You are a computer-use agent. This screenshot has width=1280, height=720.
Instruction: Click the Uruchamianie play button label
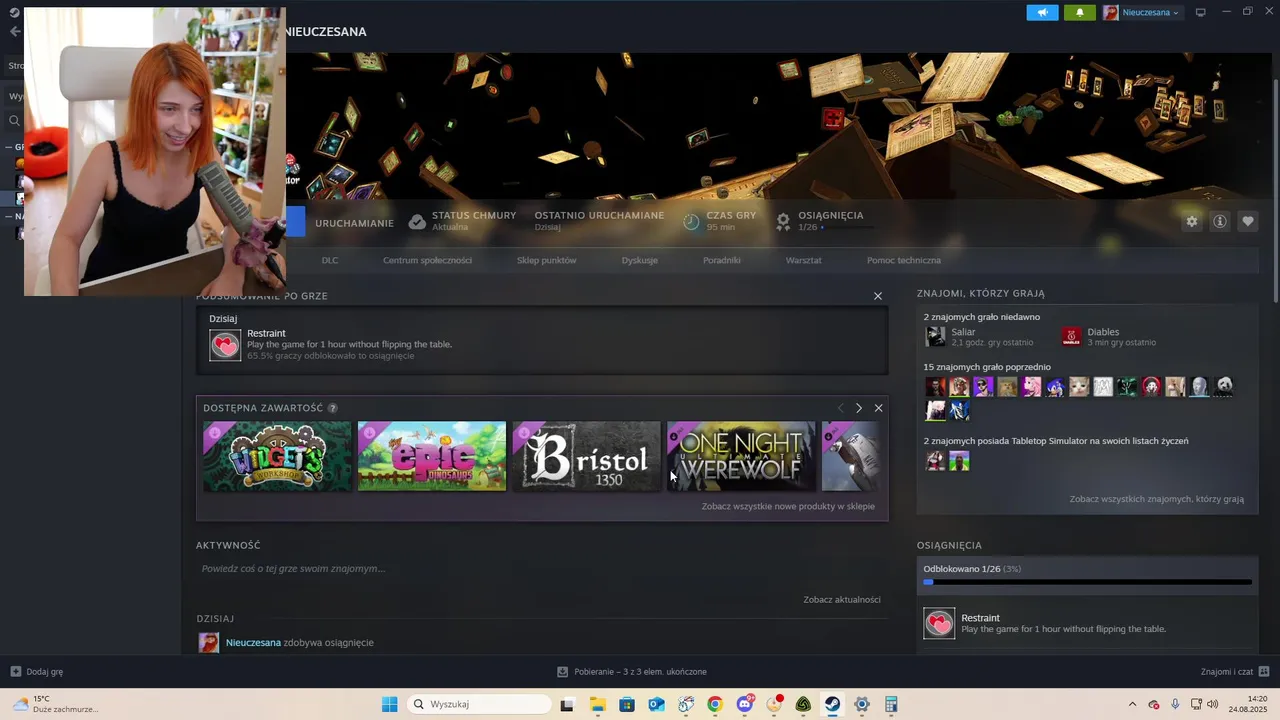(354, 223)
